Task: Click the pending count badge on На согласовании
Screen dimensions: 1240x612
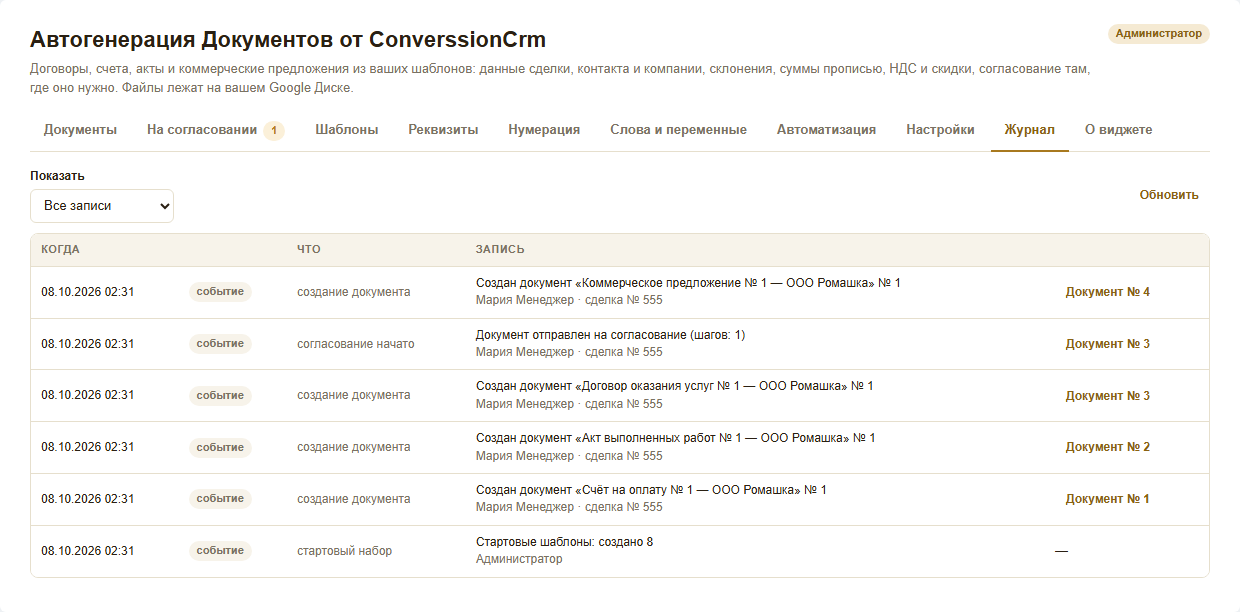Action: point(274,130)
